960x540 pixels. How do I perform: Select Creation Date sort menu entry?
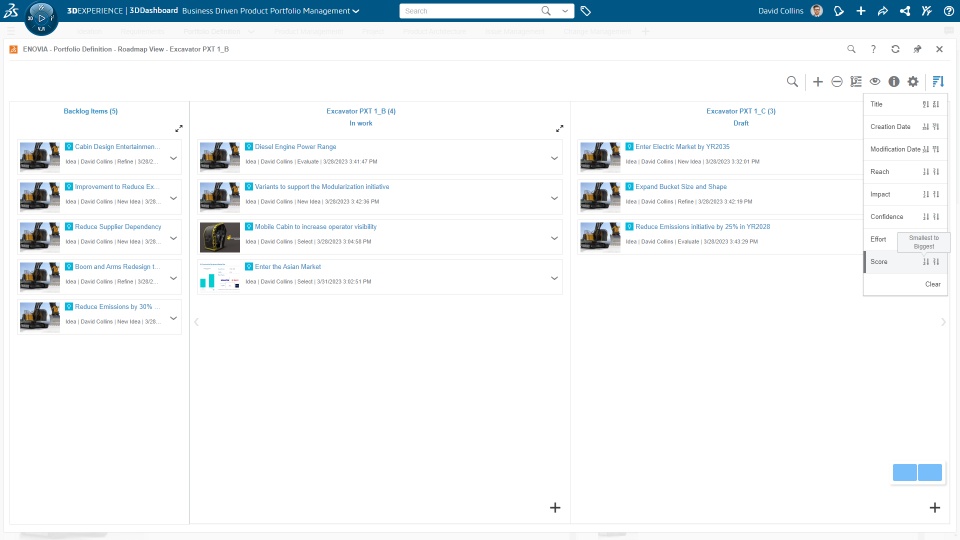click(x=890, y=127)
